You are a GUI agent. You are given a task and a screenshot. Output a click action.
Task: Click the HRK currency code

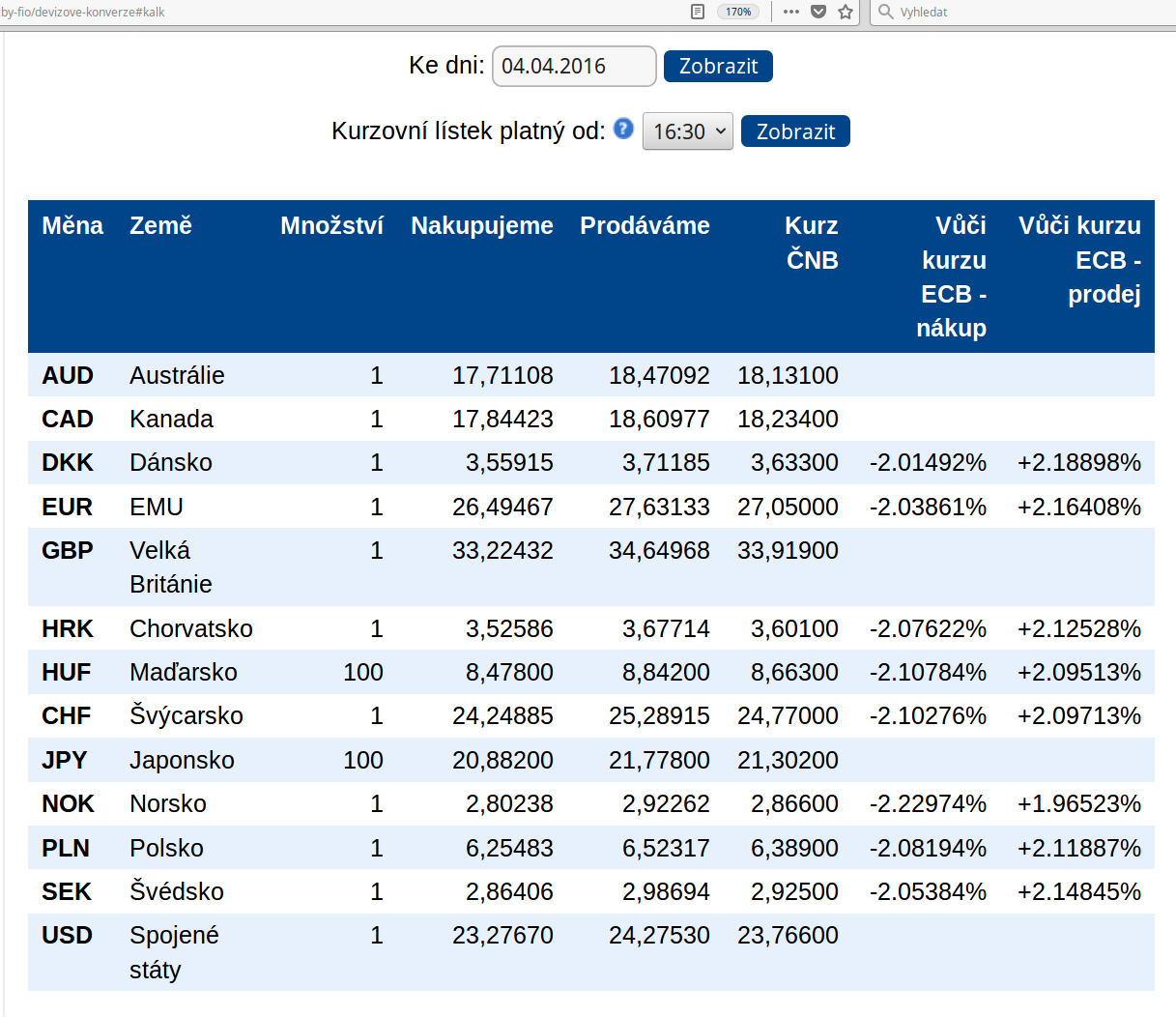[68, 628]
